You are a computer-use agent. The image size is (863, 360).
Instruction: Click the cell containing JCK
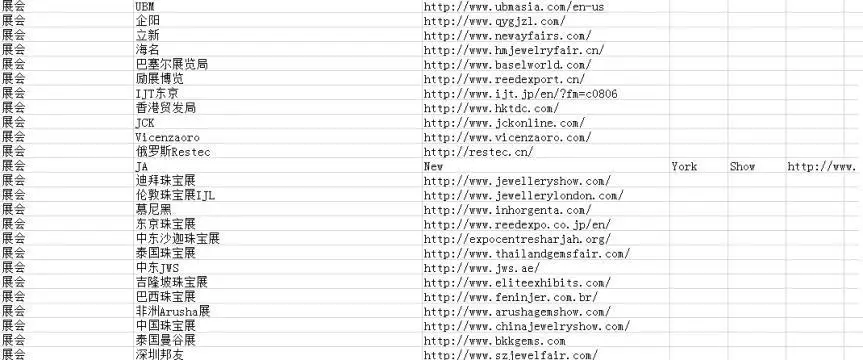click(x=278, y=122)
